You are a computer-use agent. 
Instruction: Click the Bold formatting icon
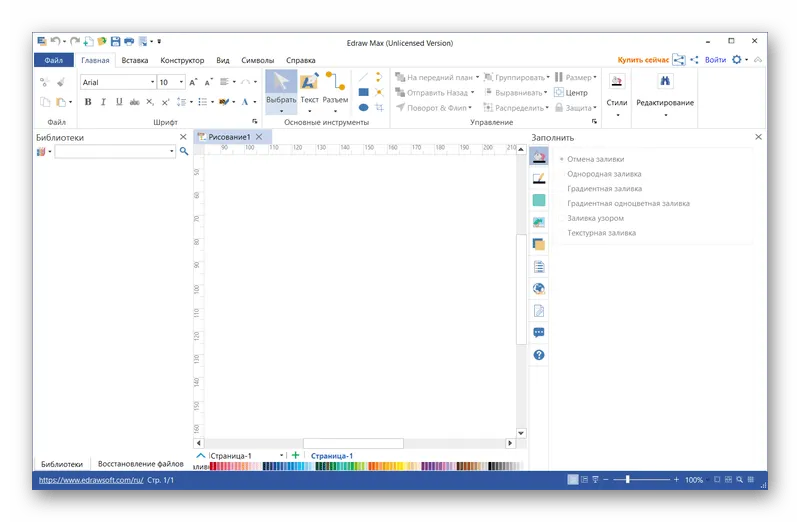(88, 102)
